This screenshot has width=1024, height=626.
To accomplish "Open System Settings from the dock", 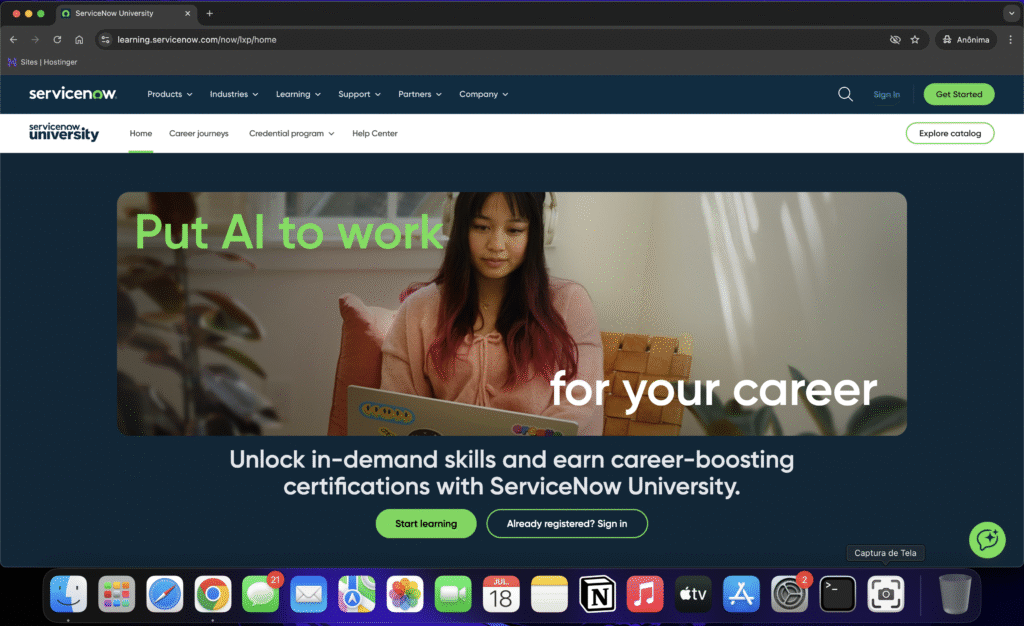I will click(x=790, y=594).
